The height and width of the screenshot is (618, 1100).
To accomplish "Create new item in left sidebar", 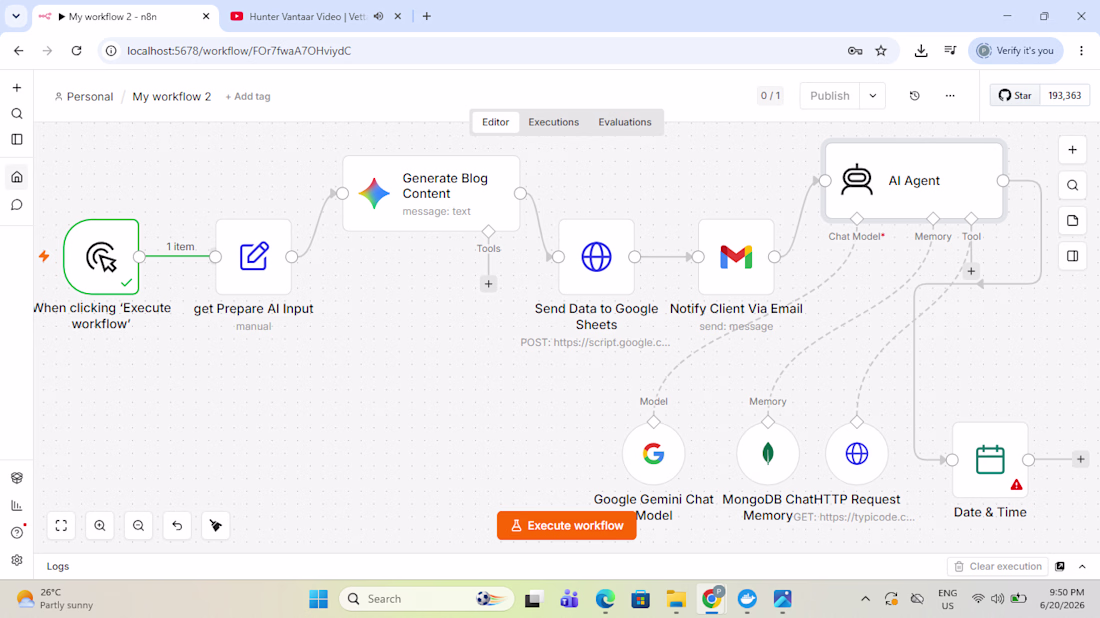I will (17, 88).
